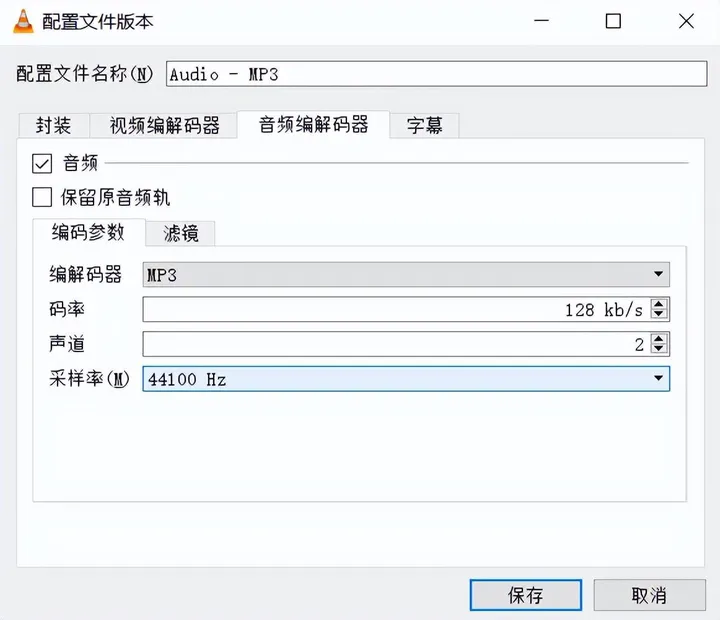The width and height of the screenshot is (720, 620).
Task: Click the 保存 save button
Action: click(526, 595)
